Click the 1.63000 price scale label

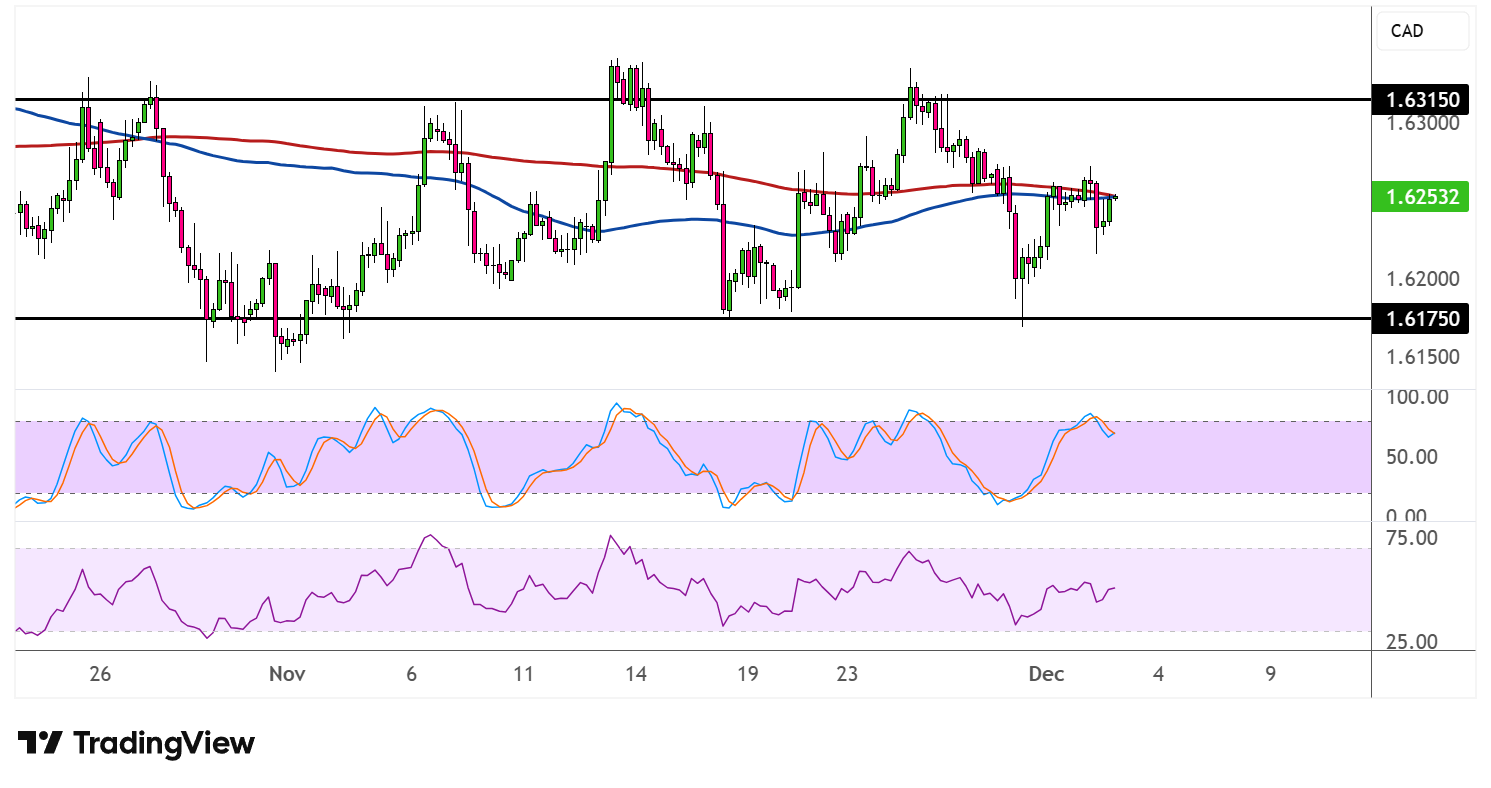coord(1425,123)
